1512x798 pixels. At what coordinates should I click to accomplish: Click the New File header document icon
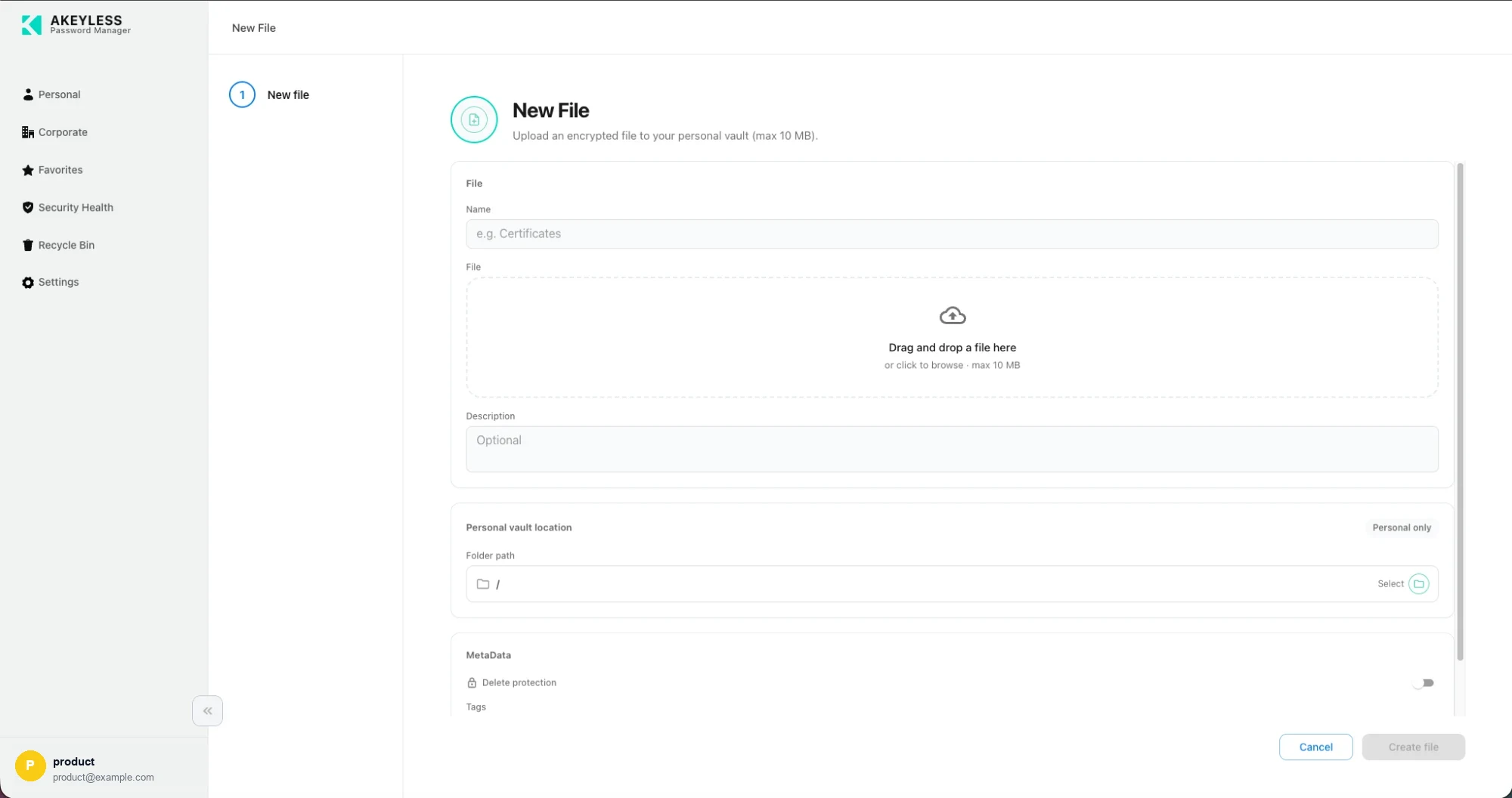pyautogui.click(x=474, y=119)
